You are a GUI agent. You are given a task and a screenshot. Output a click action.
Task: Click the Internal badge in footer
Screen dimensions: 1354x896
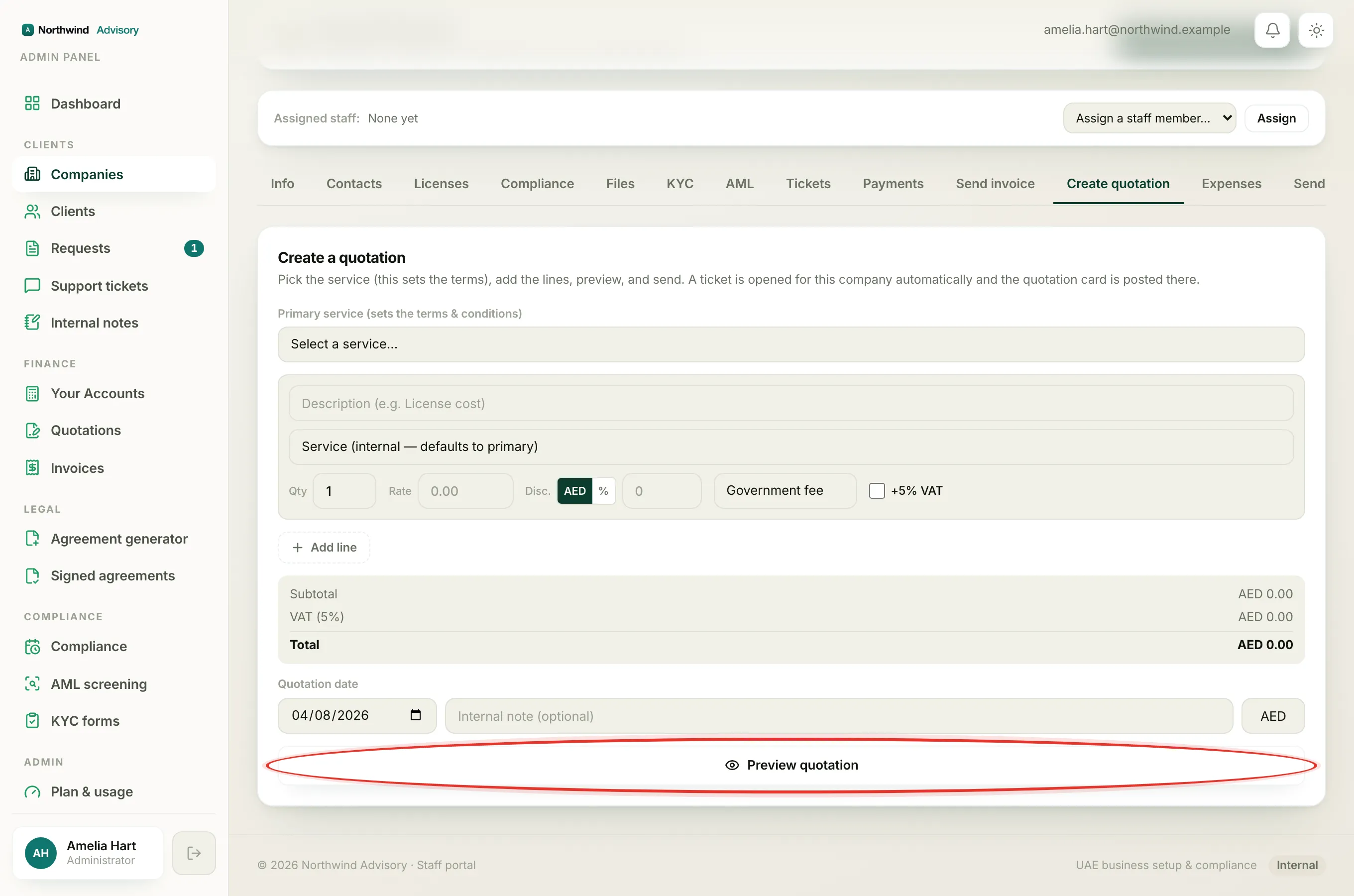1297,865
